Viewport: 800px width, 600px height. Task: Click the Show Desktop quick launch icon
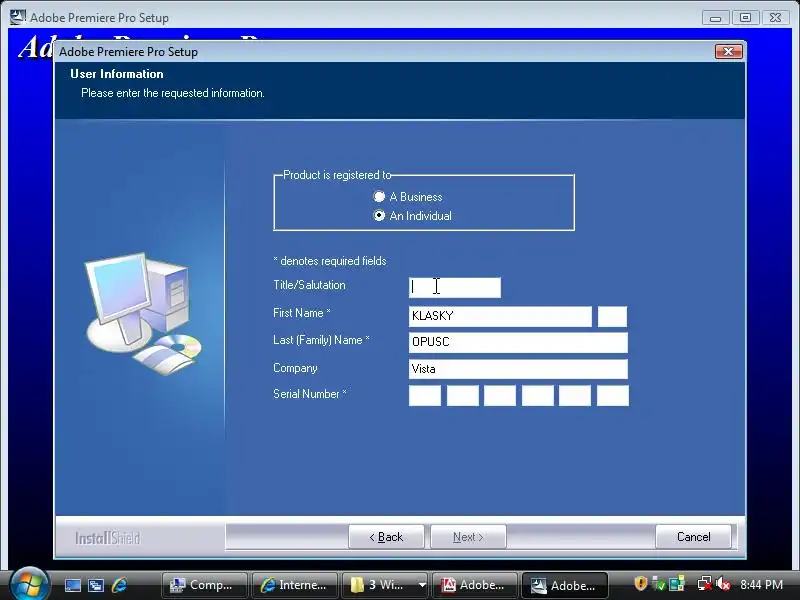point(72,585)
